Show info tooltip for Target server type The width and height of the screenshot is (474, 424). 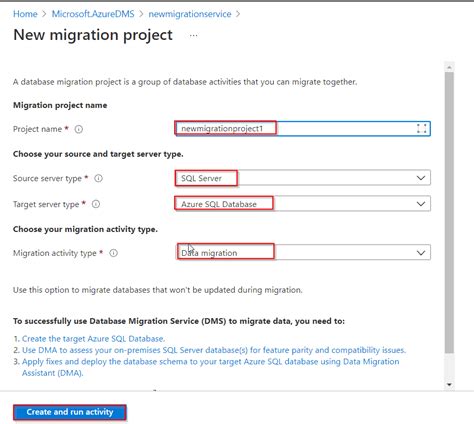(96, 204)
